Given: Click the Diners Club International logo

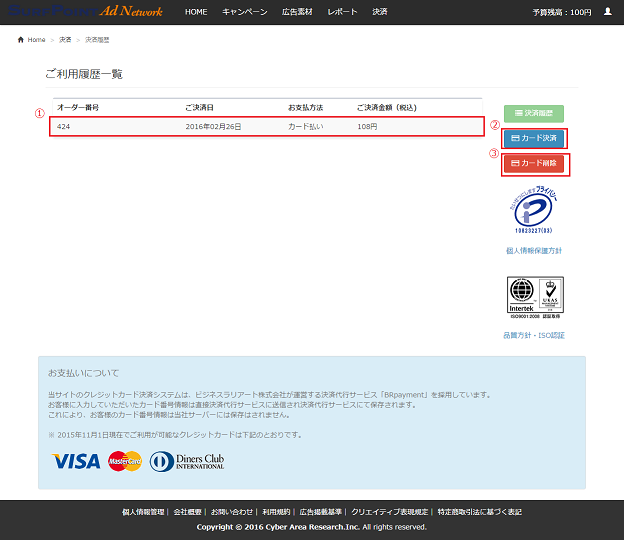Looking at the screenshot, I should coord(187,462).
